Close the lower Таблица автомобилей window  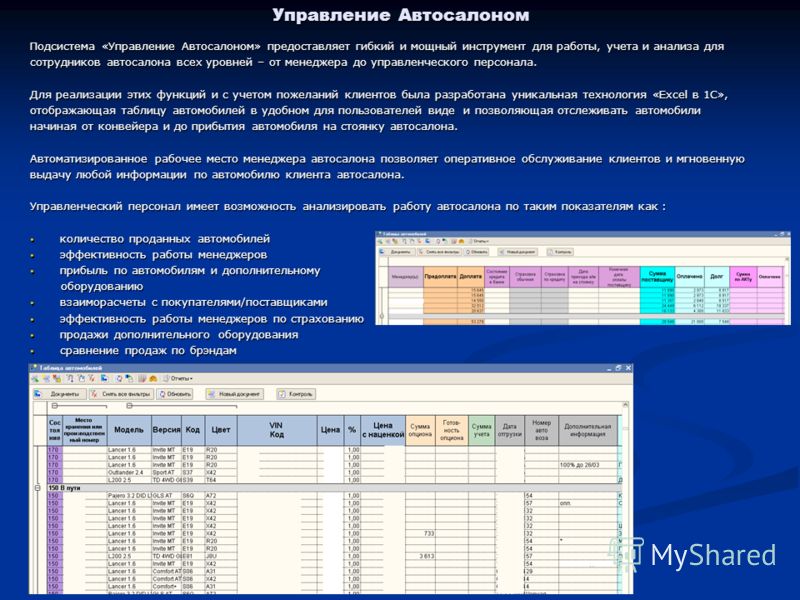click(x=628, y=368)
